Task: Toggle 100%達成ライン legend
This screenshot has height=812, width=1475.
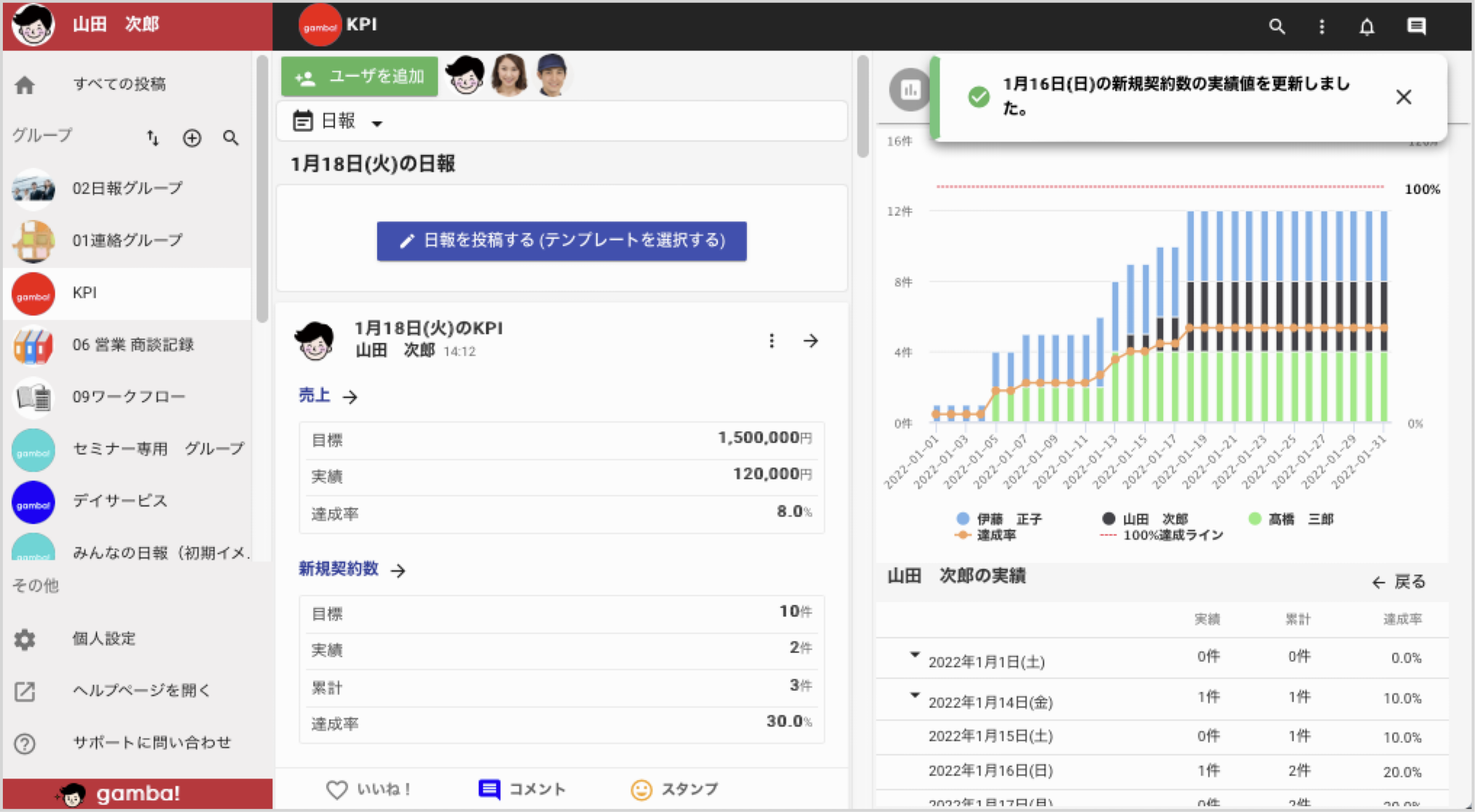Action: click(1163, 535)
